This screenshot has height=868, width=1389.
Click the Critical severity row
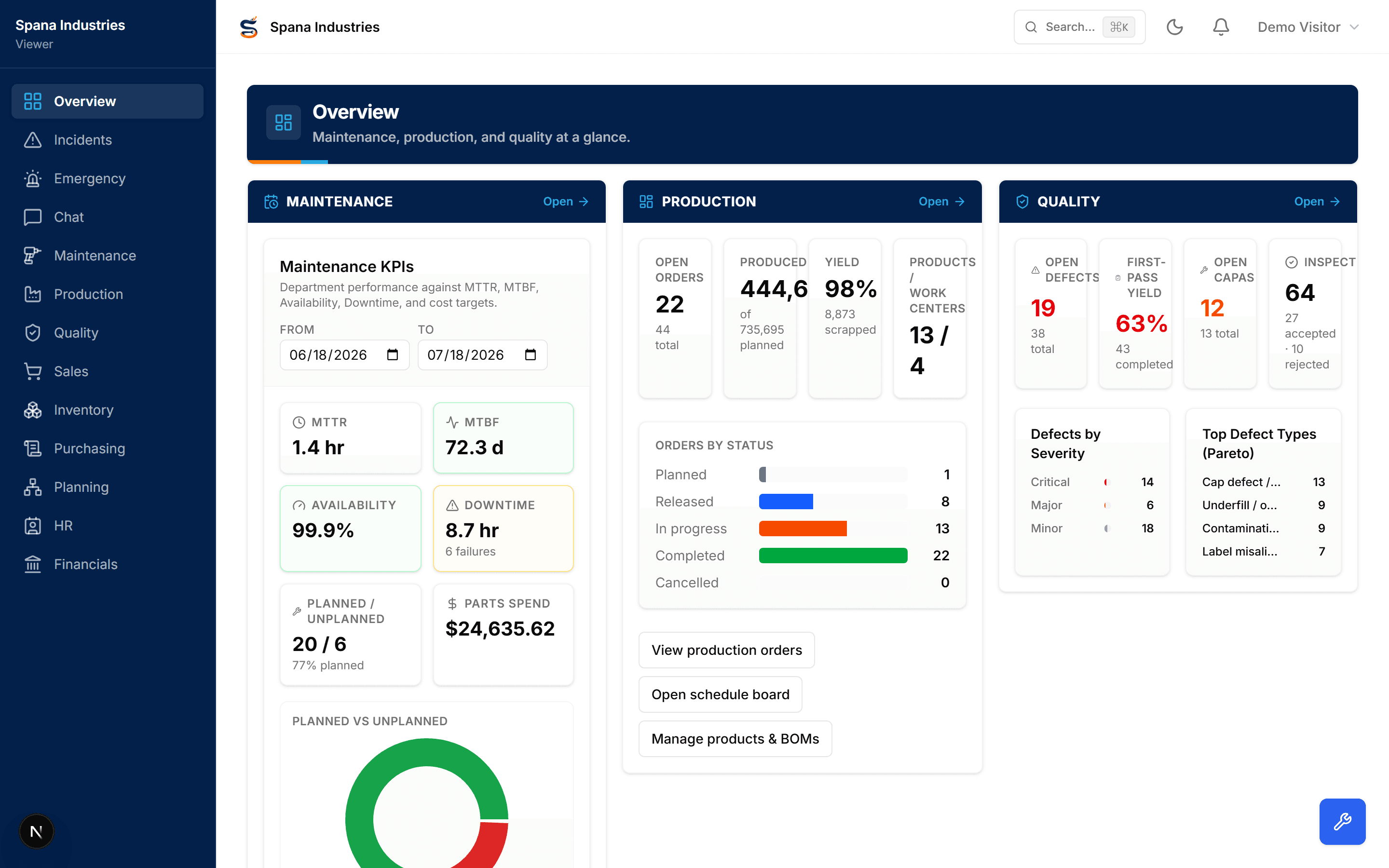(1092, 482)
